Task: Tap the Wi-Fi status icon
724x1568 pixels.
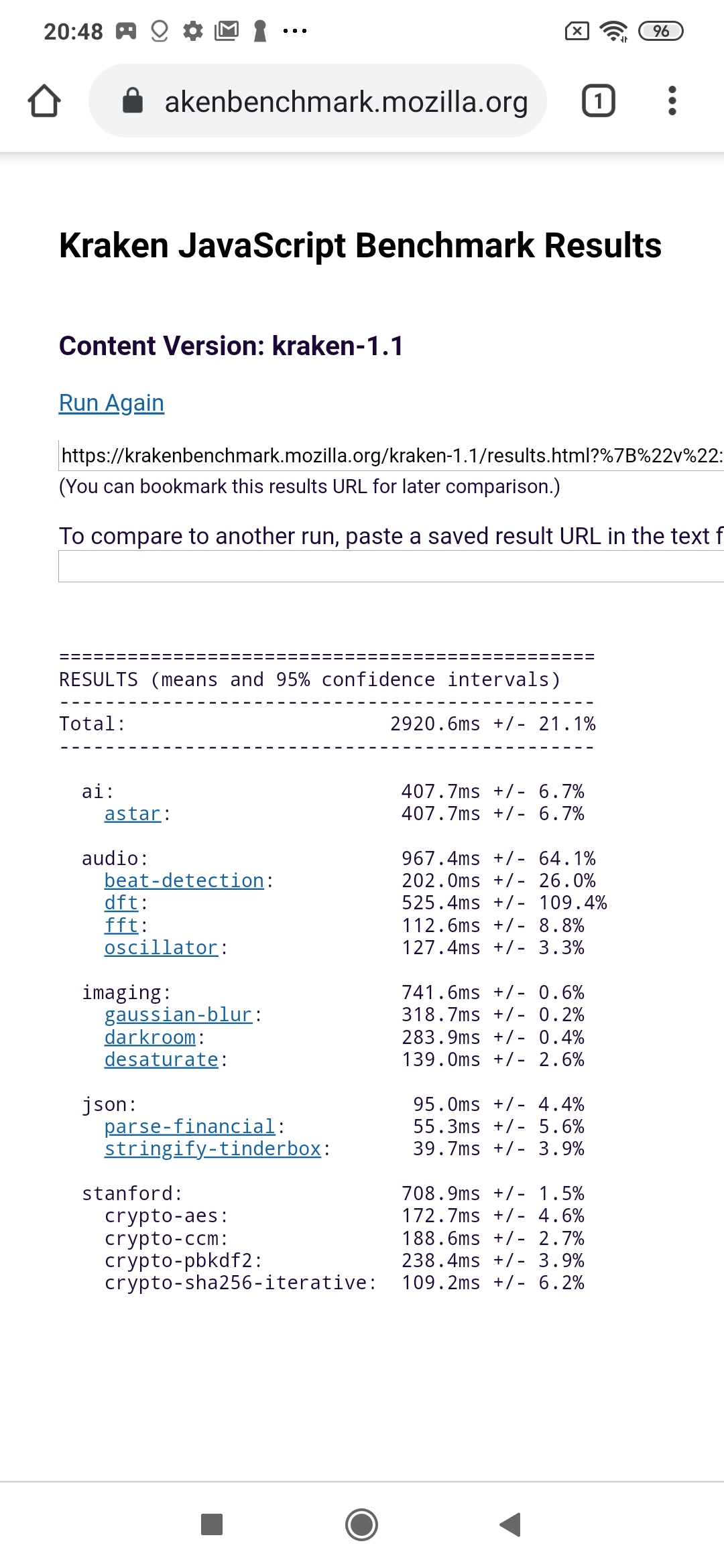Action: (613, 31)
